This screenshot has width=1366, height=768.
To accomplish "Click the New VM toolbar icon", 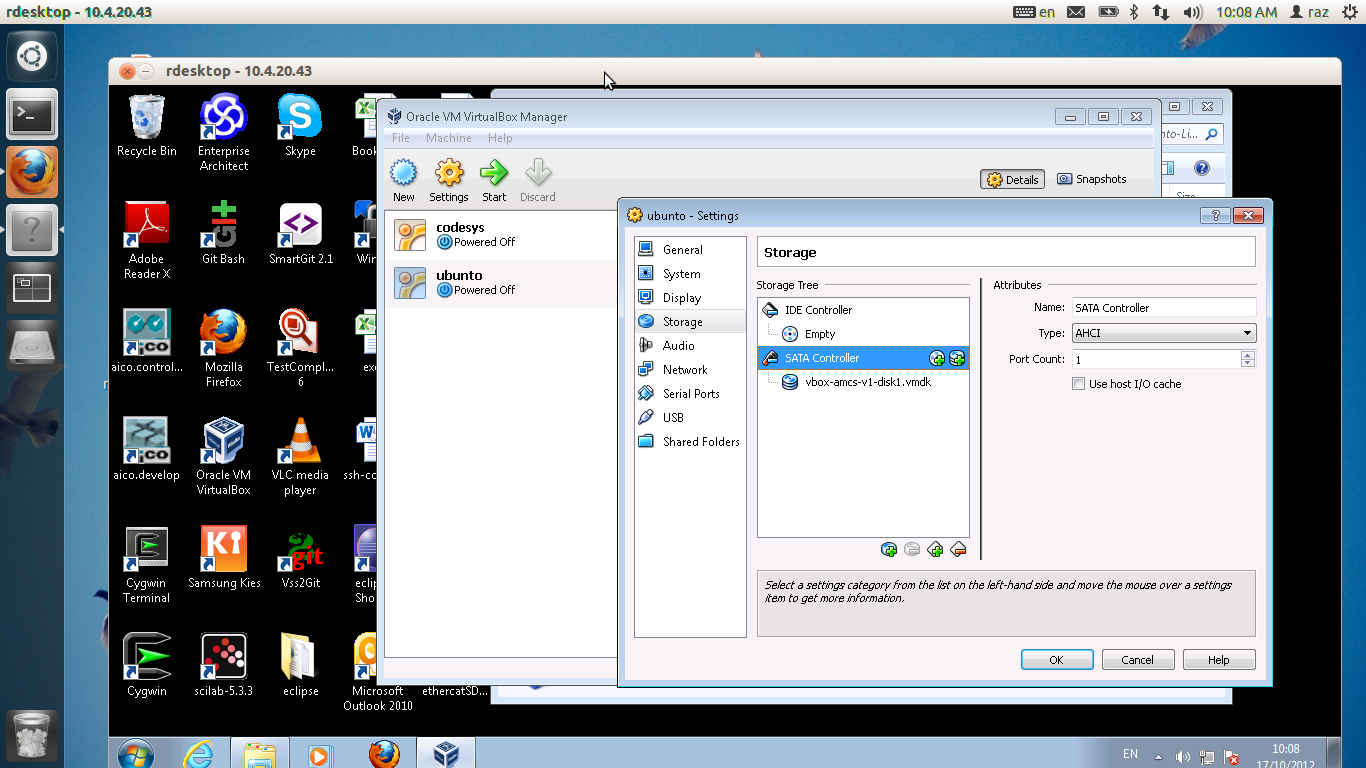I will pyautogui.click(x=403, y=180).
